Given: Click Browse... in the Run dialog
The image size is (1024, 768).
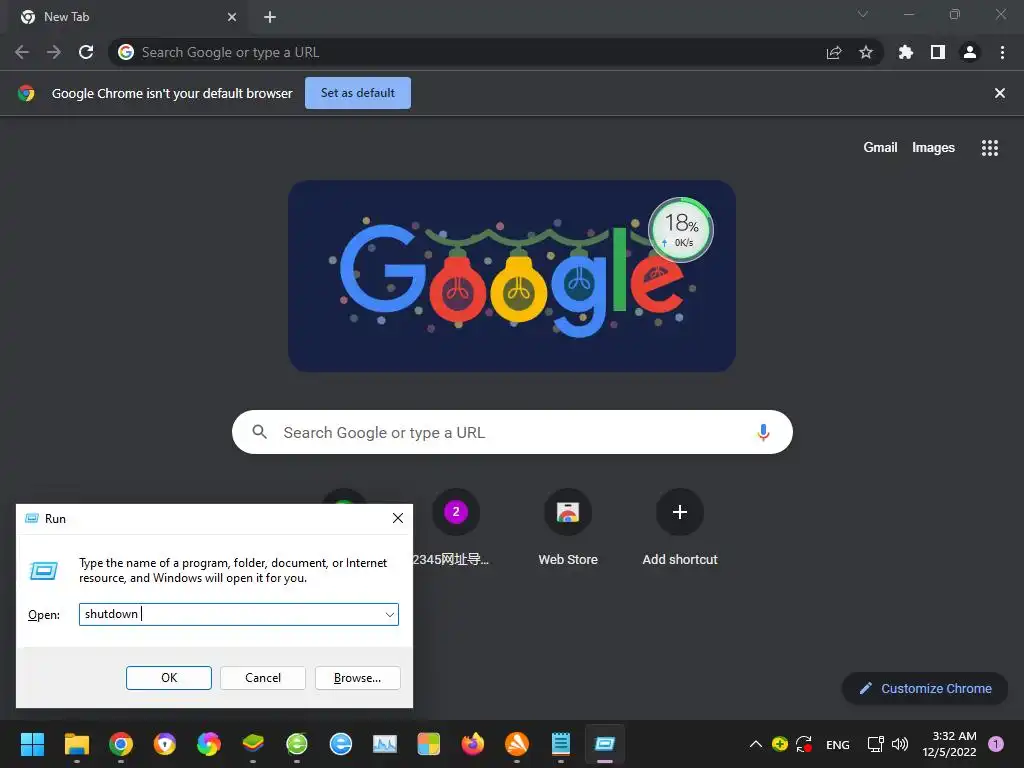Looking at the screenshot, I should (x=357, y=678).
